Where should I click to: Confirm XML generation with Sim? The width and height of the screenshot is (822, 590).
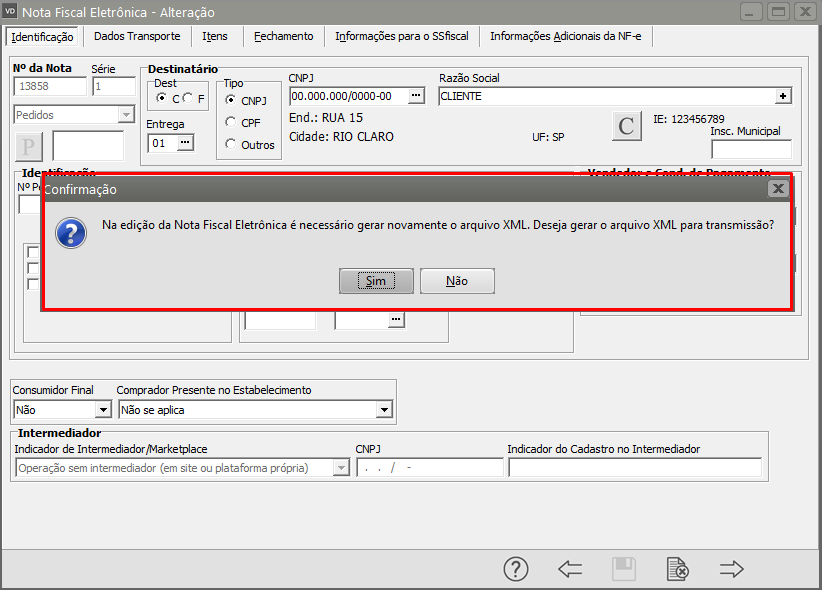coord(376,281)
